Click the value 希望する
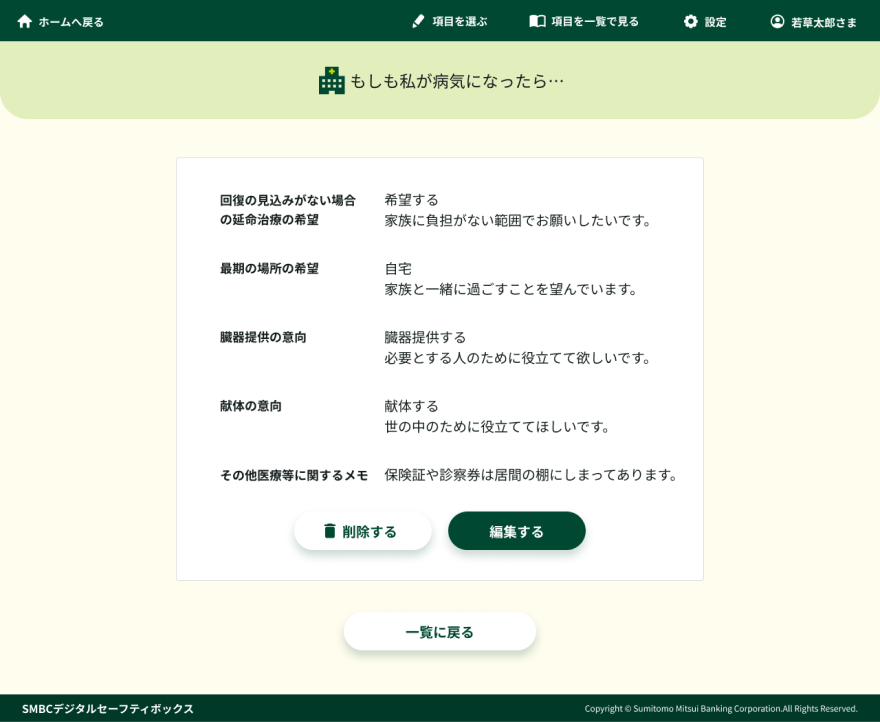The image size is (880, 722). point(411,200)
